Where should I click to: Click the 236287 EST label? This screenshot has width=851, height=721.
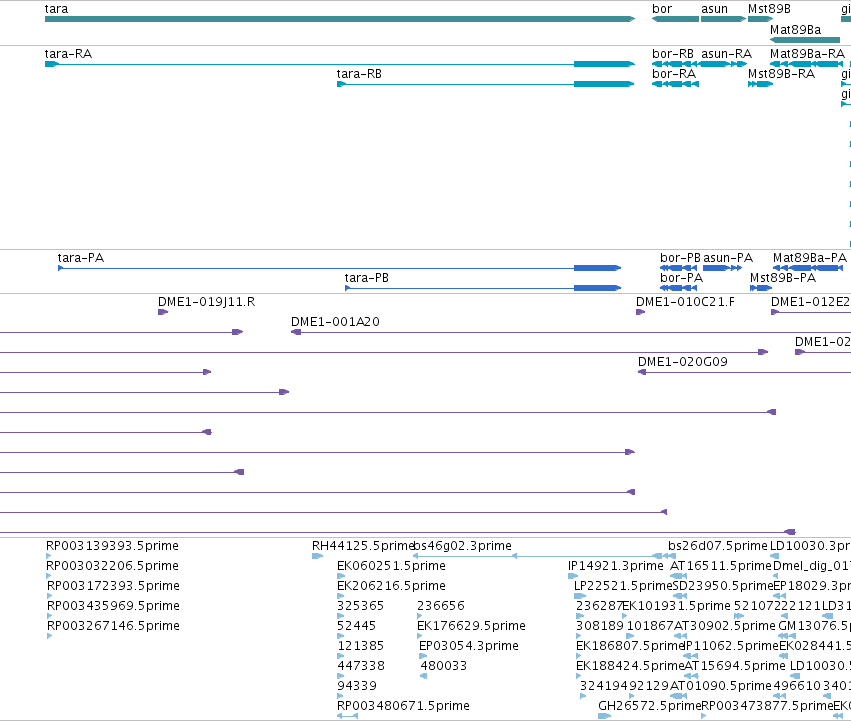point(599,606)
